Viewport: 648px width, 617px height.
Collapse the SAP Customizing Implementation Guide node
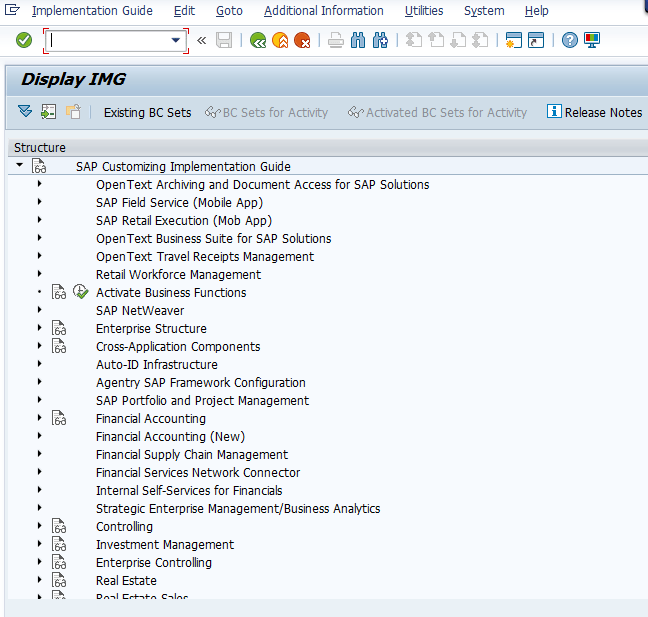(x=19, y=165)
